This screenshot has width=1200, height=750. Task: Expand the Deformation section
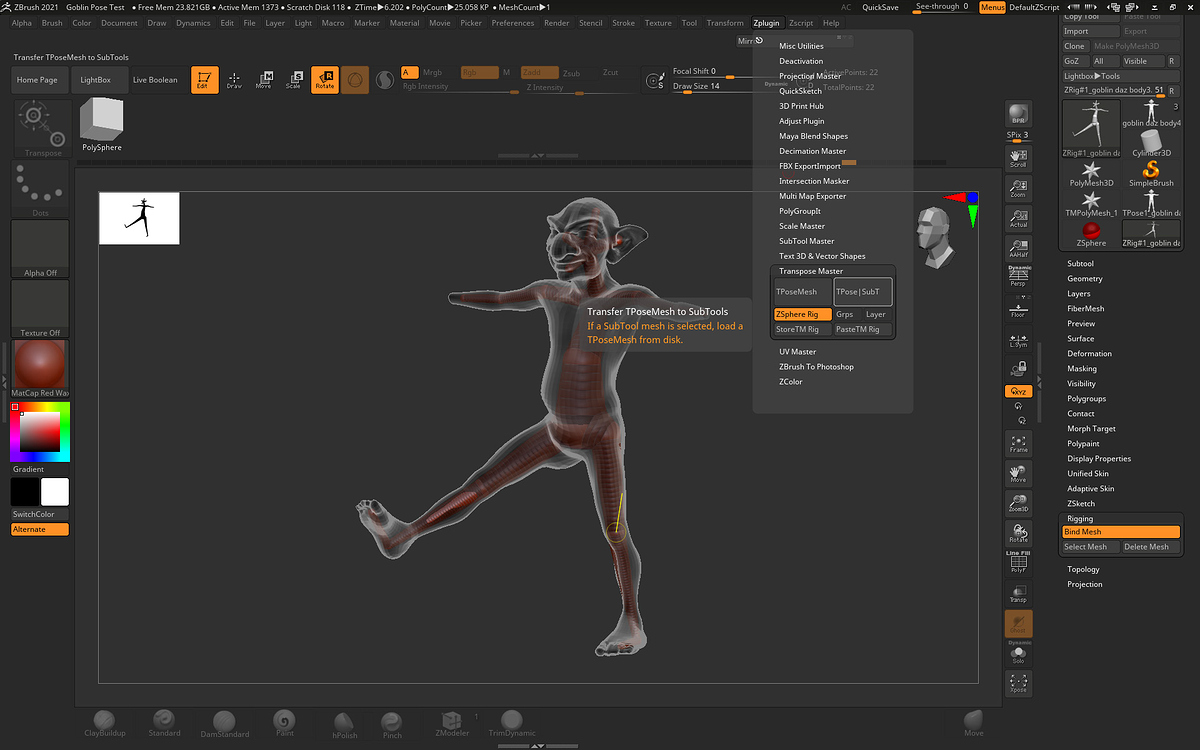click(1089, 354)
